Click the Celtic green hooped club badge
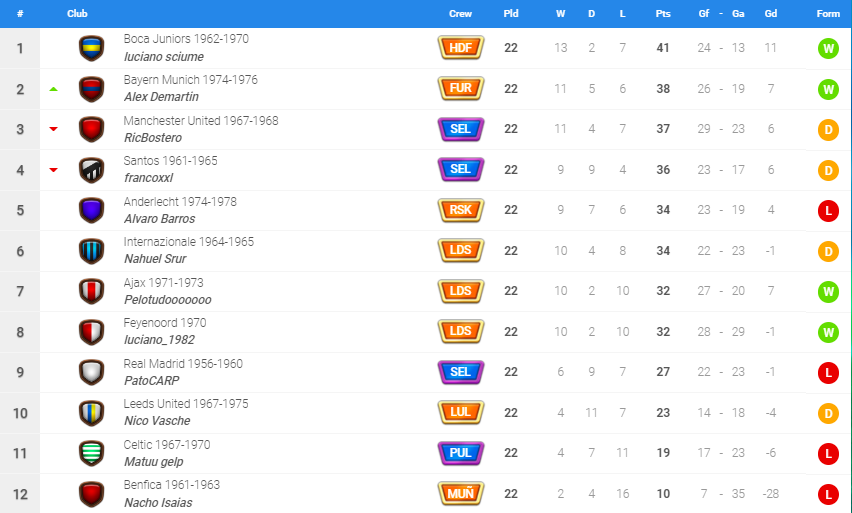The height and width of the screenshot is (513, 852). [91, 453]
